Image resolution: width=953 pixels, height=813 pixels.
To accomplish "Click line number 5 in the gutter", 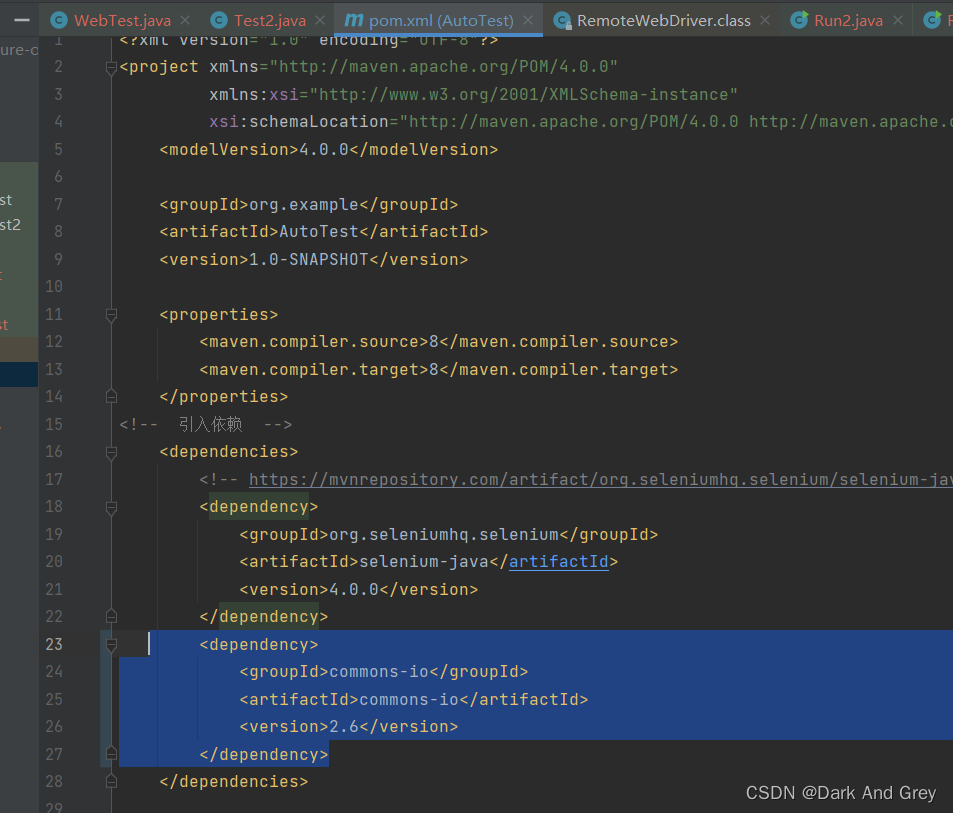I will (58, 149).
